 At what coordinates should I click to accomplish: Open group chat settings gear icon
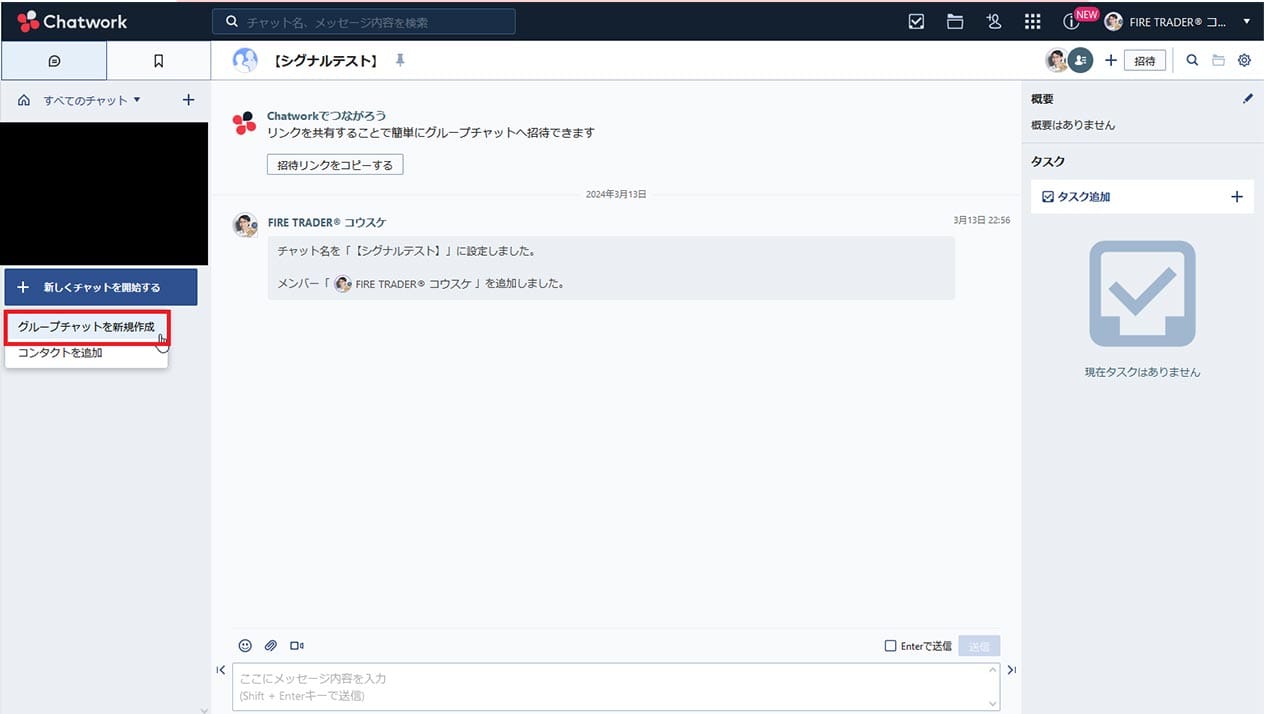point(1244,60)
